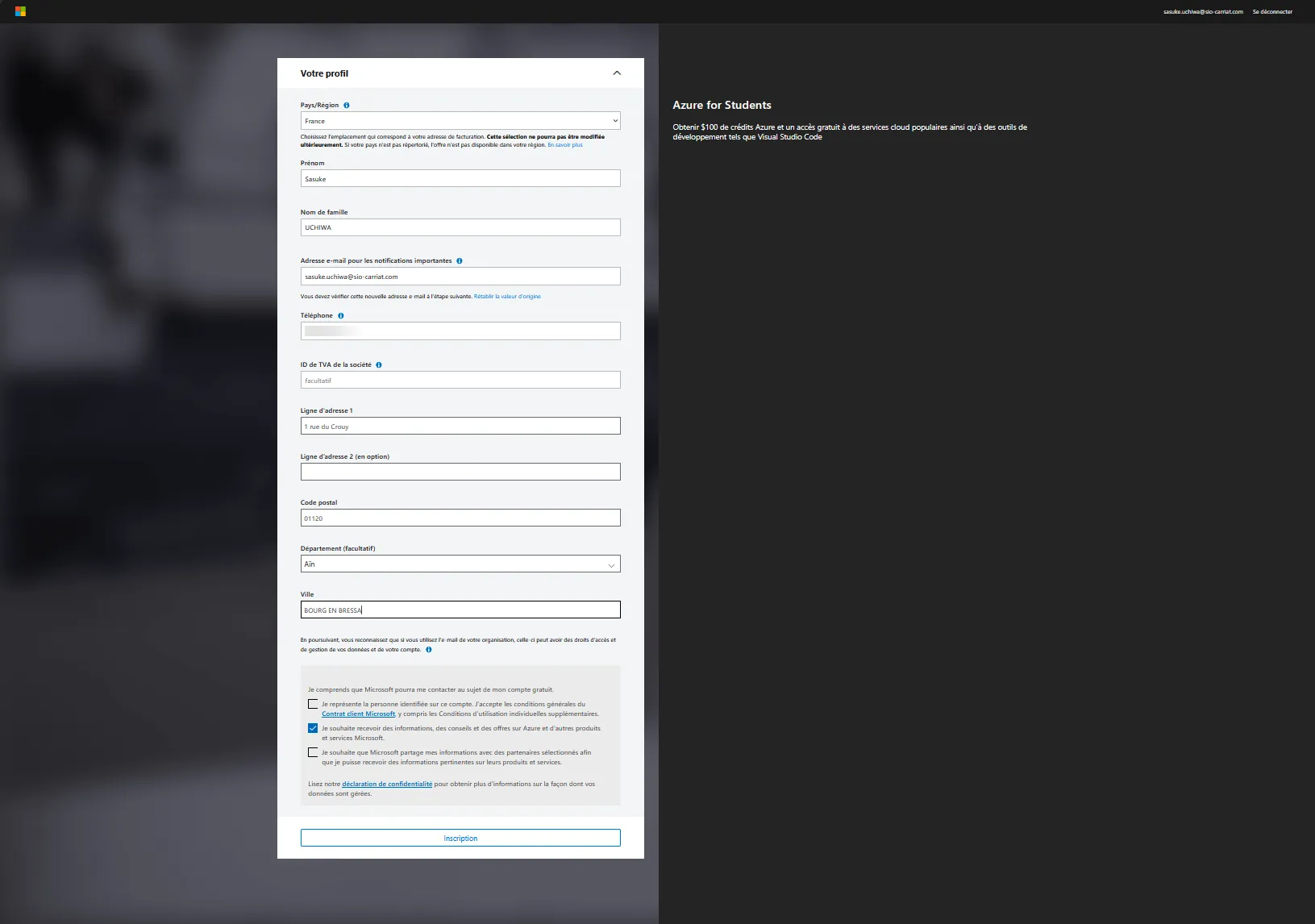Click the Téléphone info icon
The height and width of the screenshot is (924, 1315).
pyautogui.click(x=341, y=315)
